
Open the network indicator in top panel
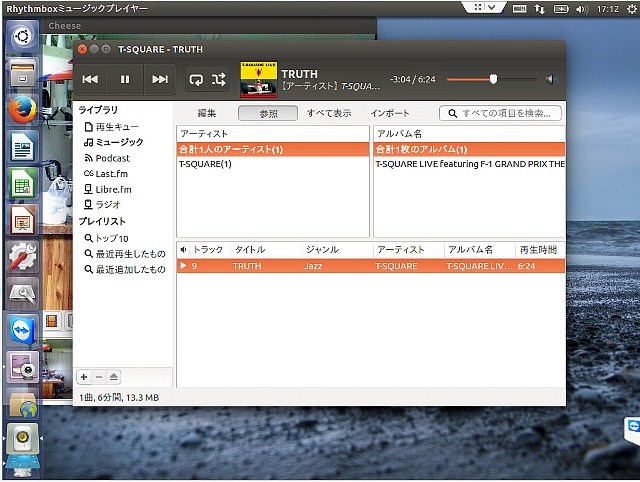click(540, 9)
